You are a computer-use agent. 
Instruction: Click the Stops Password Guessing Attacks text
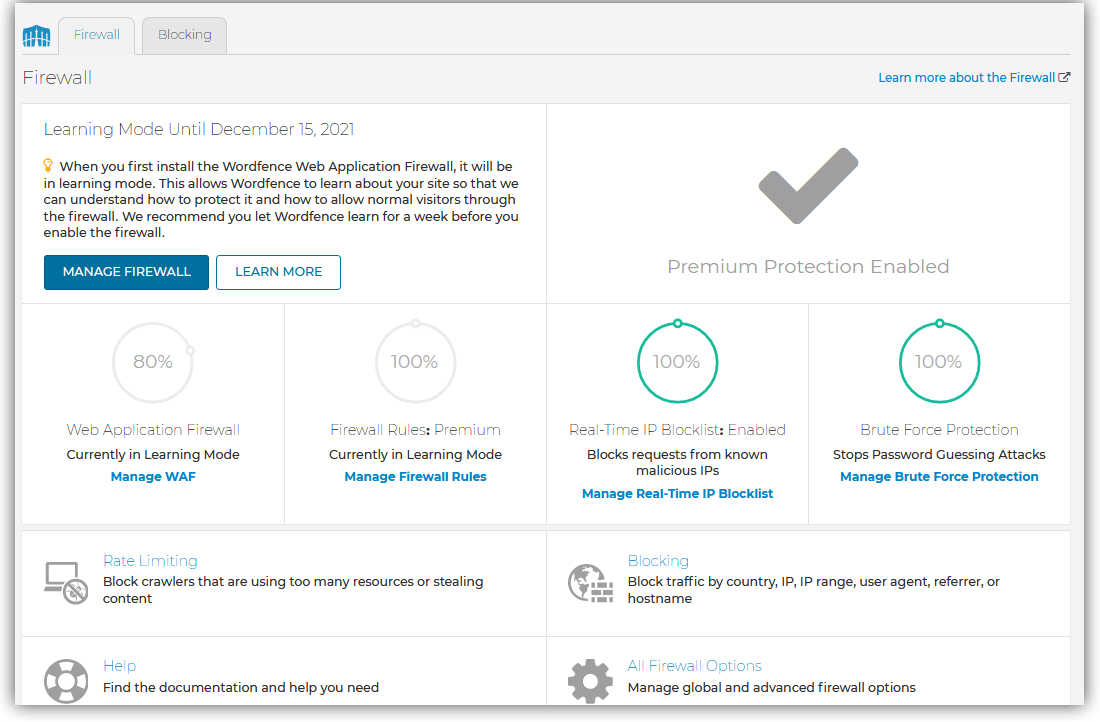point(939,455)
